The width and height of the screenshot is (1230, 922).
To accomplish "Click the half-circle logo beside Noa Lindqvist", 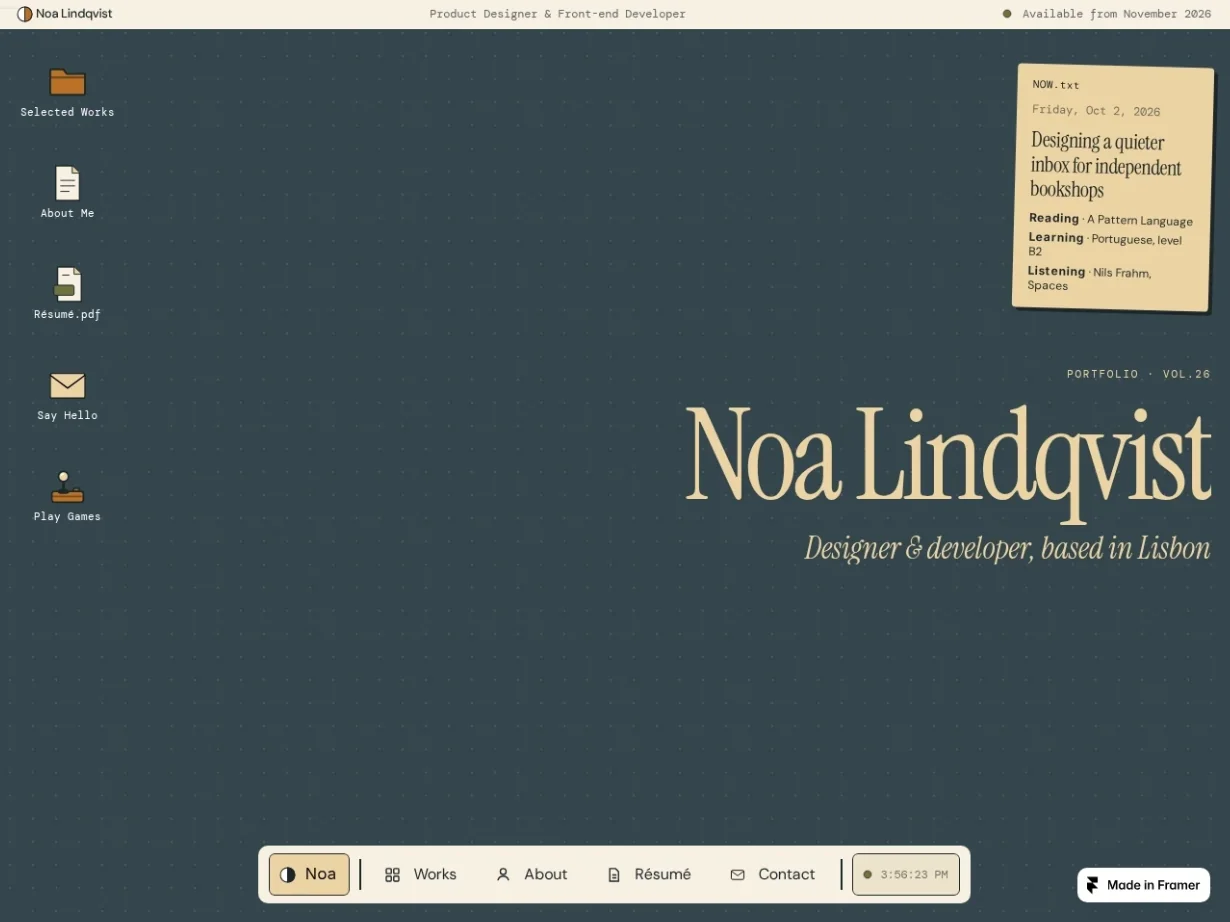I will (25, 14).
